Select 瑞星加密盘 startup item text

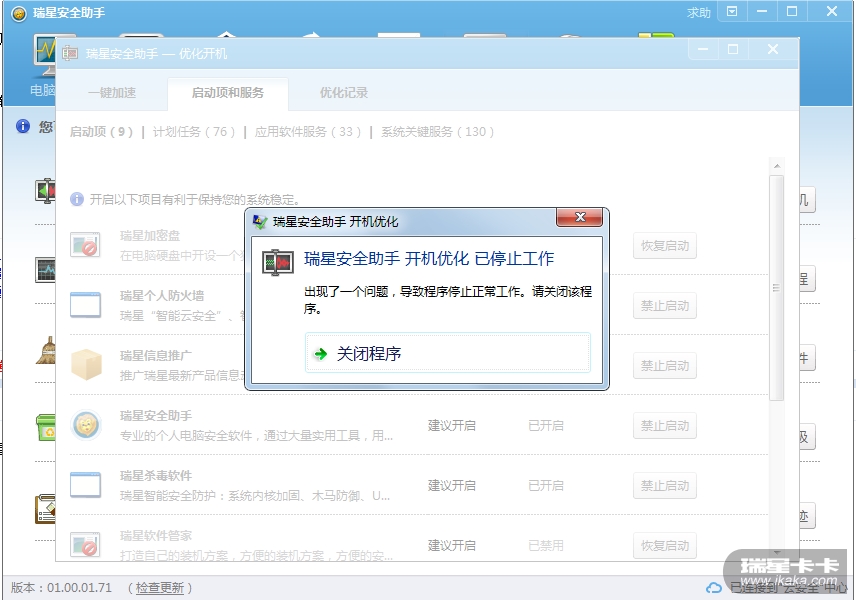click(x=150, y=236)
